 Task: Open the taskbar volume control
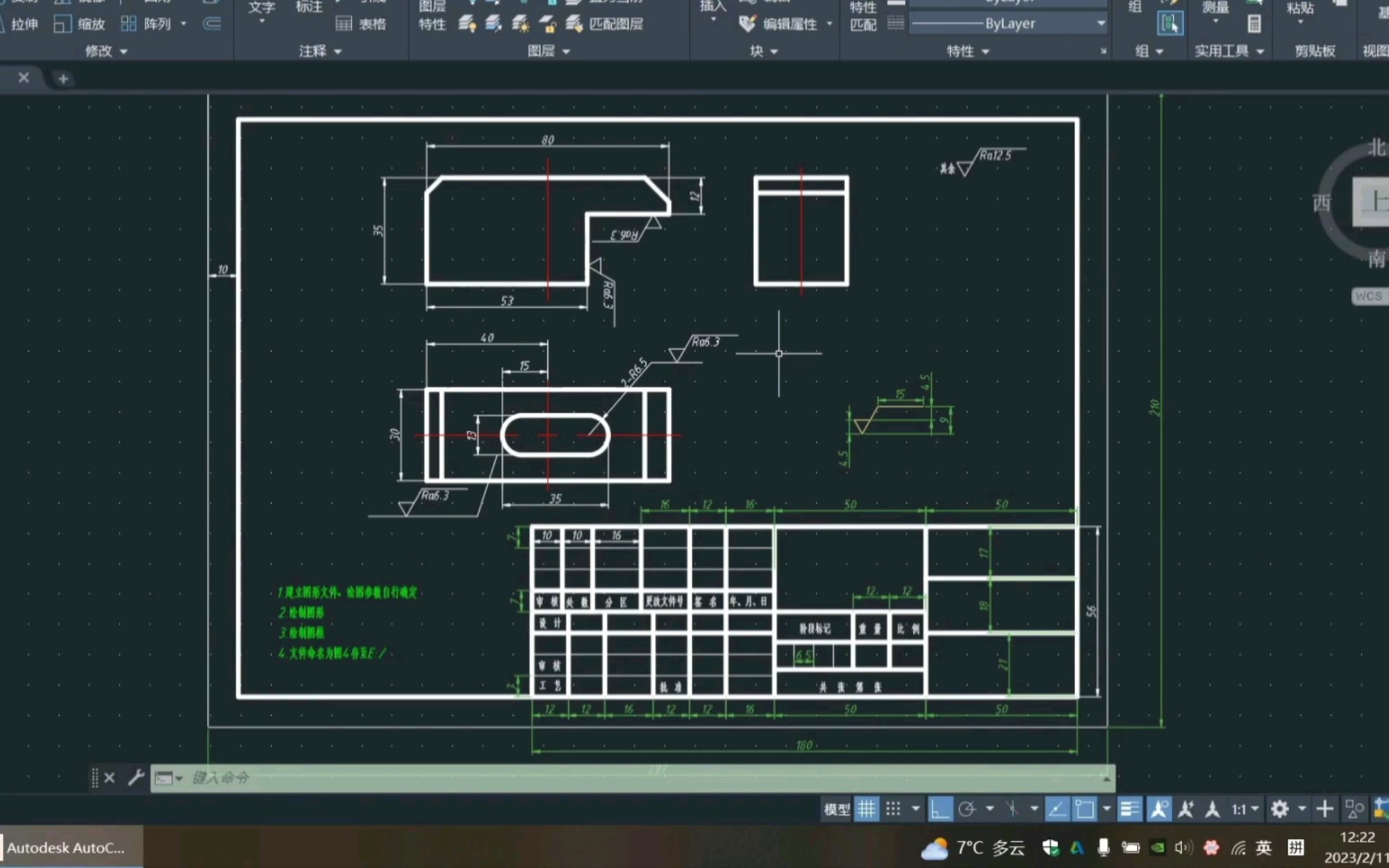coord(1182,848)
